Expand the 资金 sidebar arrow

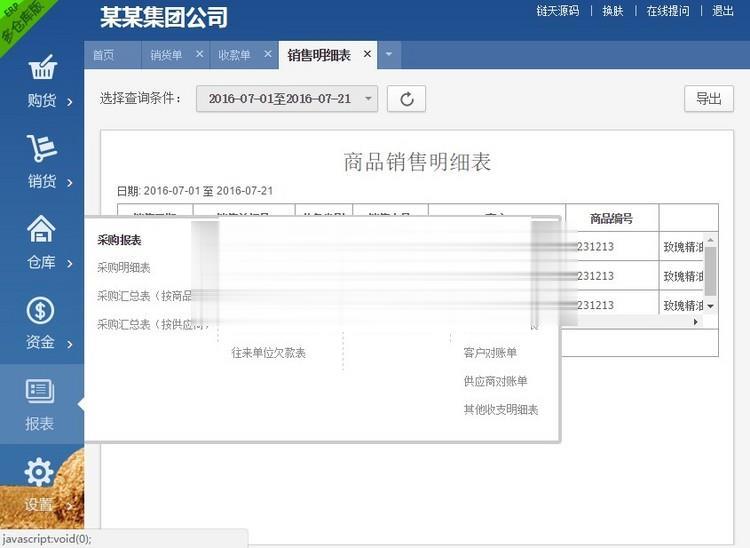(70, 344)
